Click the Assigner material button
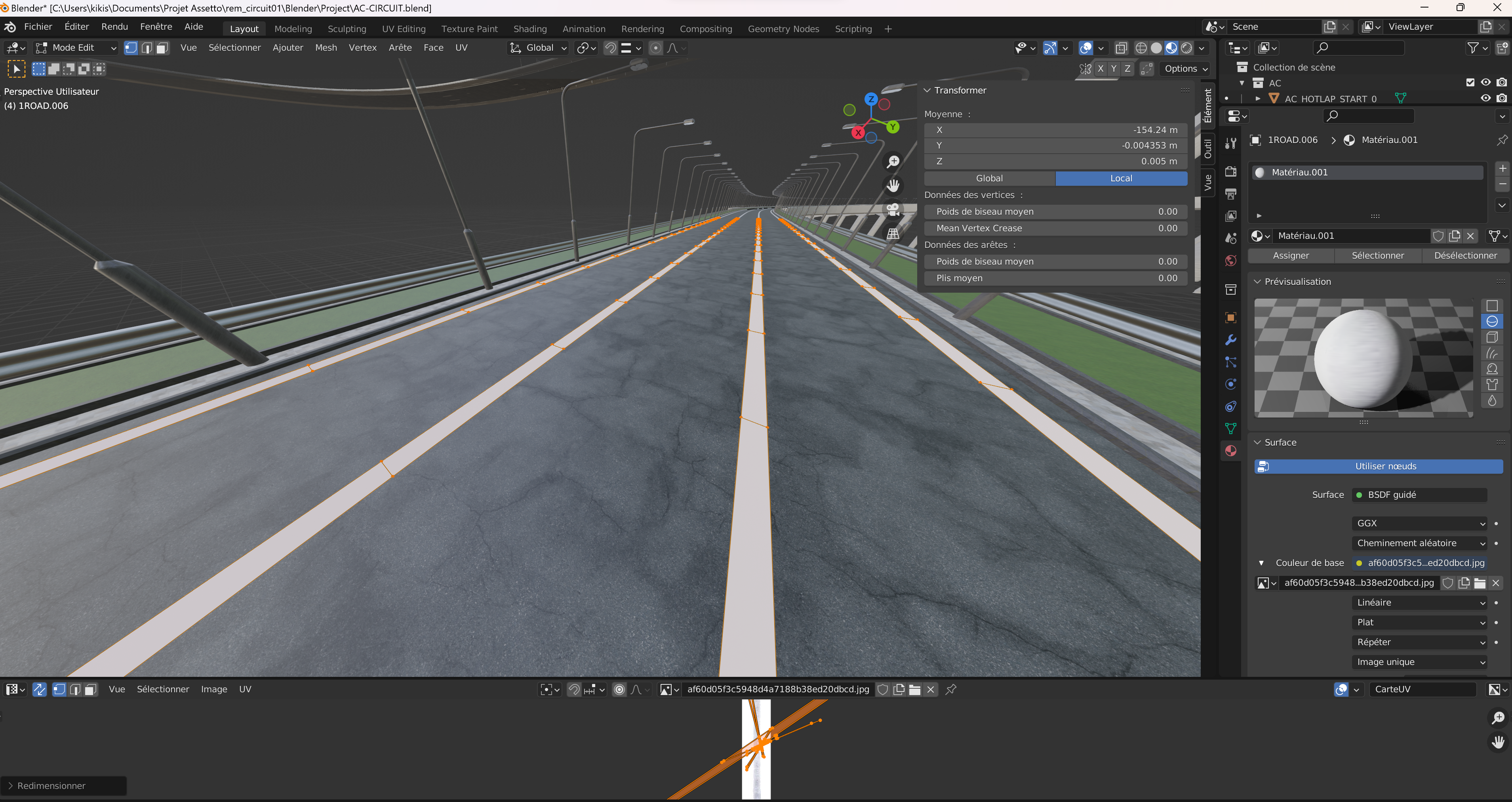Image resolution: width=1512 pixels, height=802 pixels. point(1291,255)
